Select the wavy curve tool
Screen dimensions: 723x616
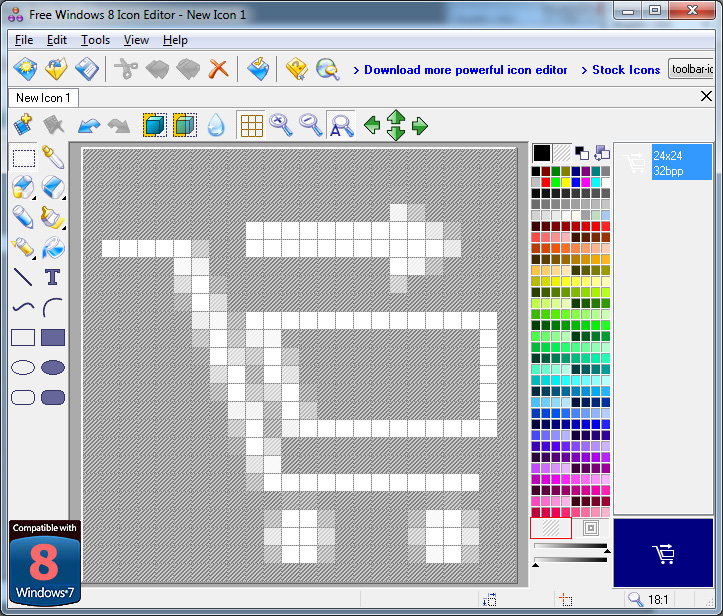pos(23,307)
